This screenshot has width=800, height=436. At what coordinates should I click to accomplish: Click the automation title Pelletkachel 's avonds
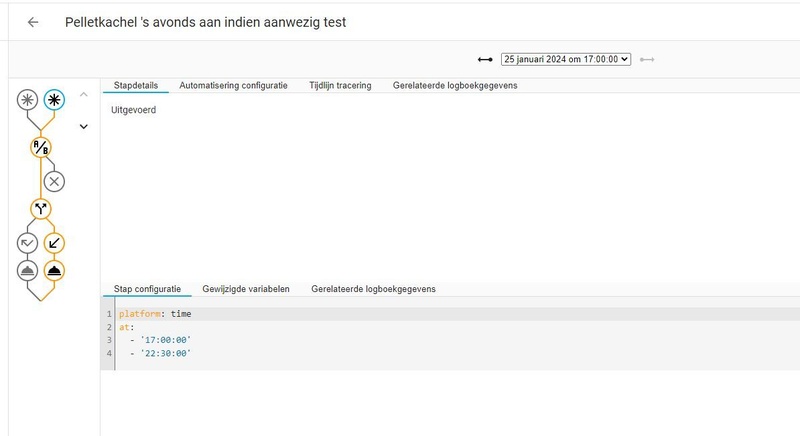point(206,22)
